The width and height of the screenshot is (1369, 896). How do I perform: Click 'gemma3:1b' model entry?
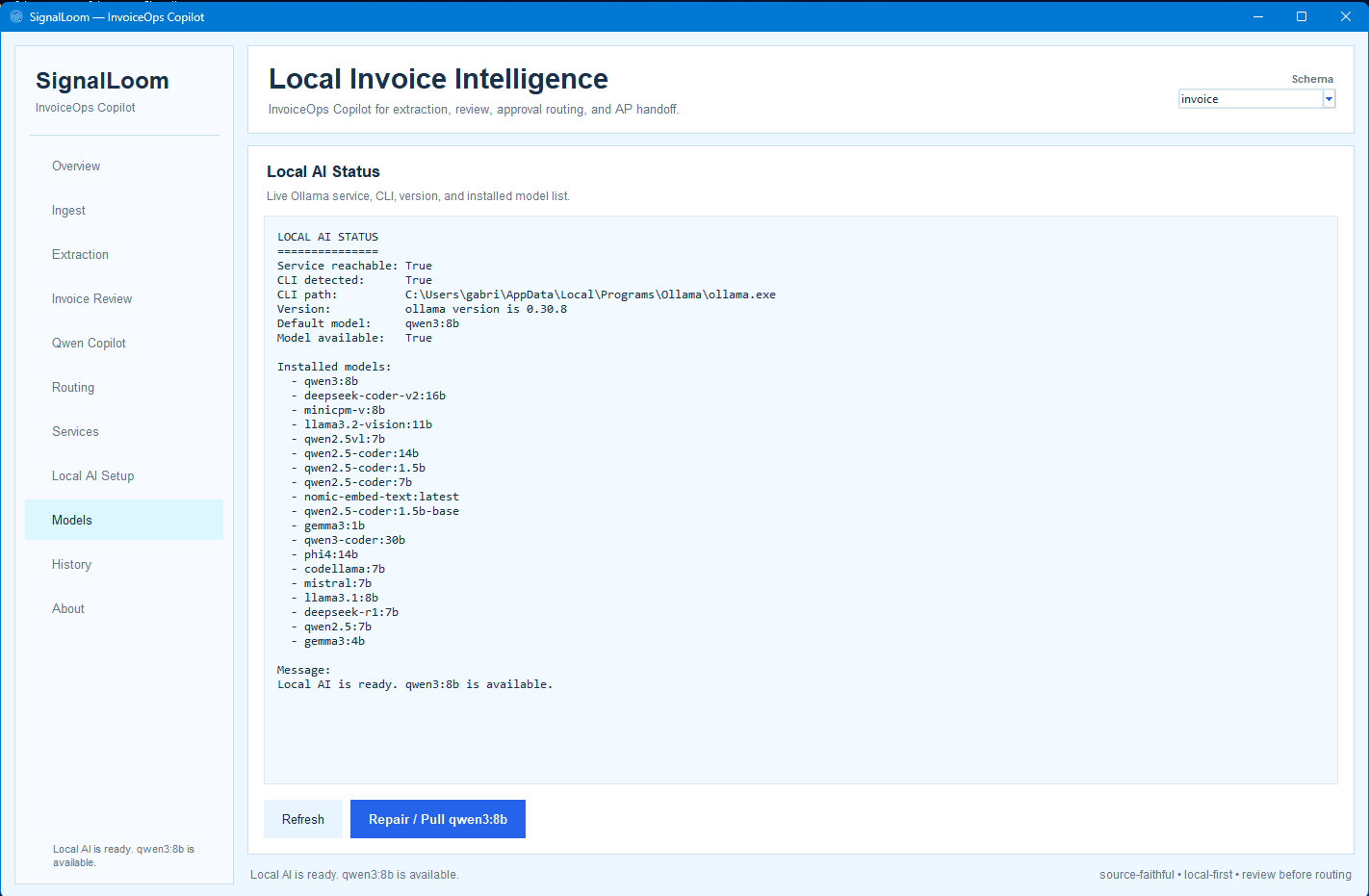point(334,525)
